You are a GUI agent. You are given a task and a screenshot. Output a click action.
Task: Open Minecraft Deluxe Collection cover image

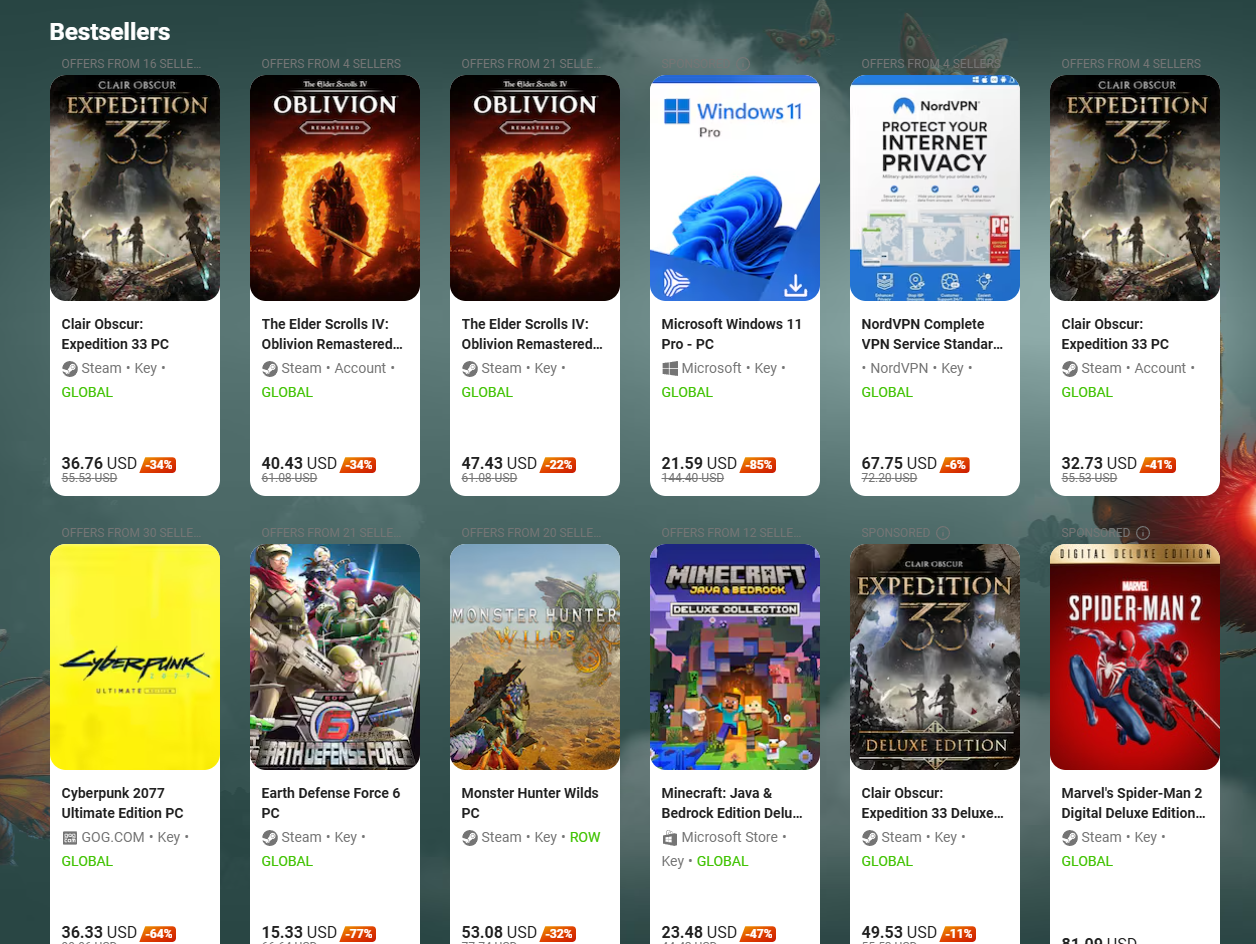point(735,657)
